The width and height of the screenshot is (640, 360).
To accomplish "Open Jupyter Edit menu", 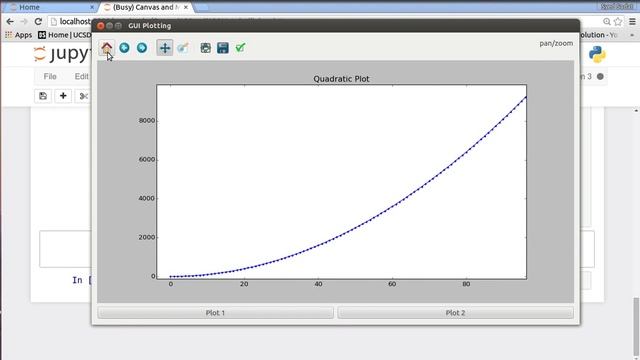I will (81, 76).
